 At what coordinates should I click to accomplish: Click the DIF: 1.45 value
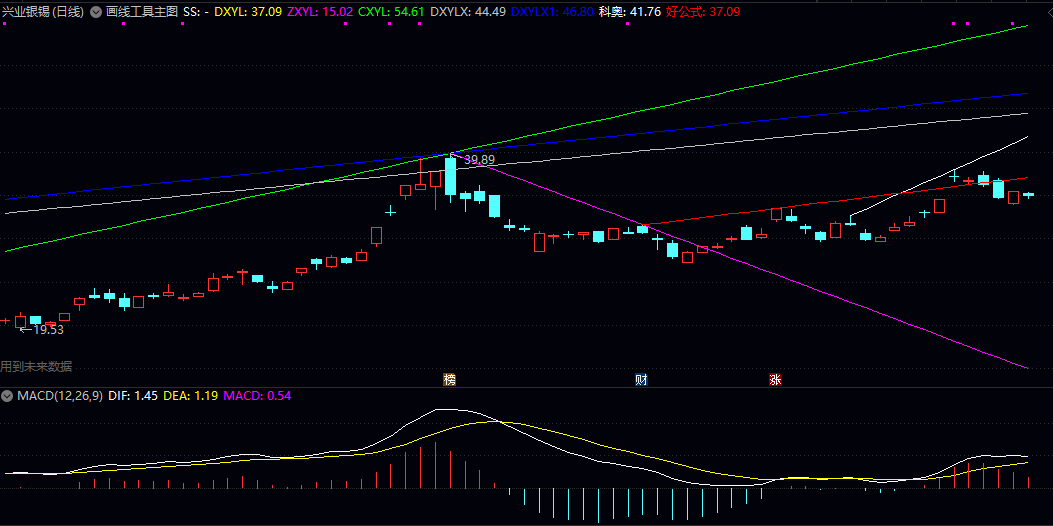point(133,396)
